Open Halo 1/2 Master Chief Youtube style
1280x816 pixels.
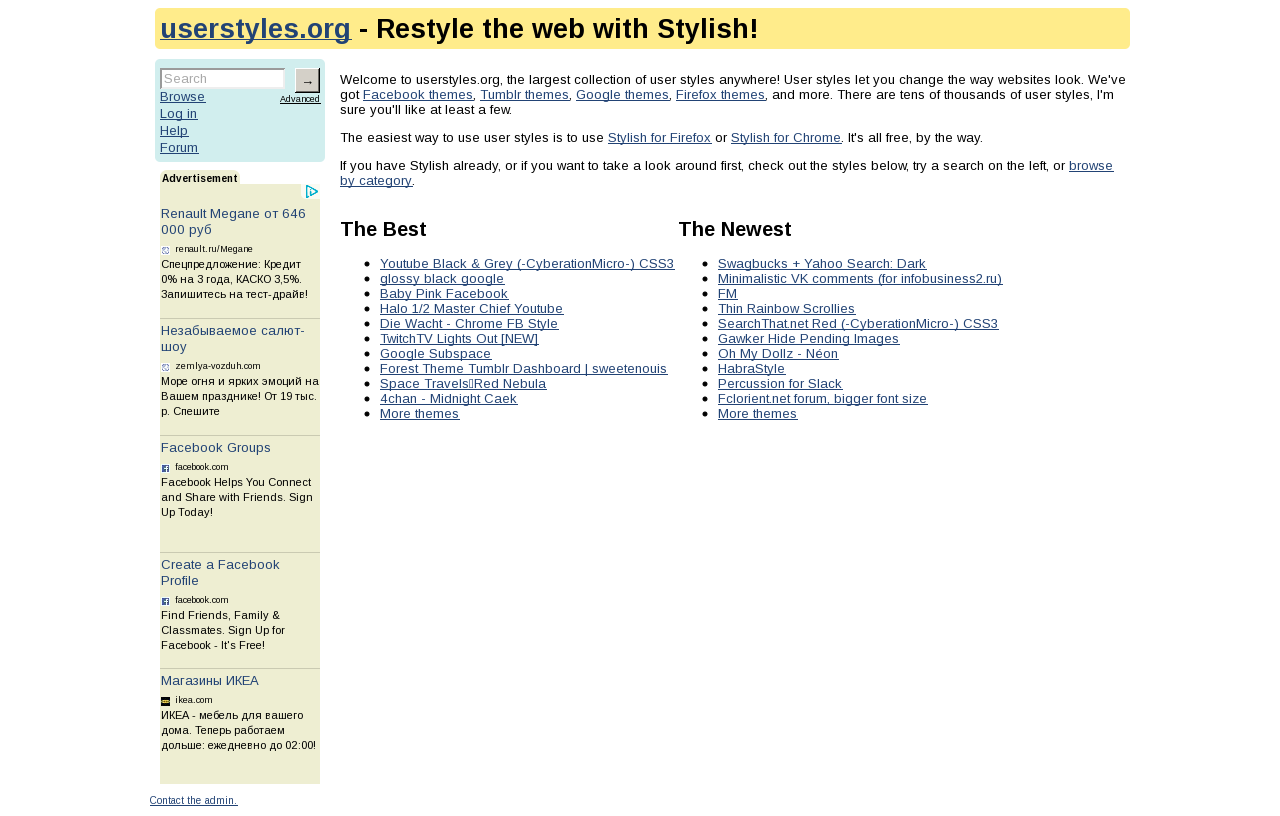(x=471, y=309)
